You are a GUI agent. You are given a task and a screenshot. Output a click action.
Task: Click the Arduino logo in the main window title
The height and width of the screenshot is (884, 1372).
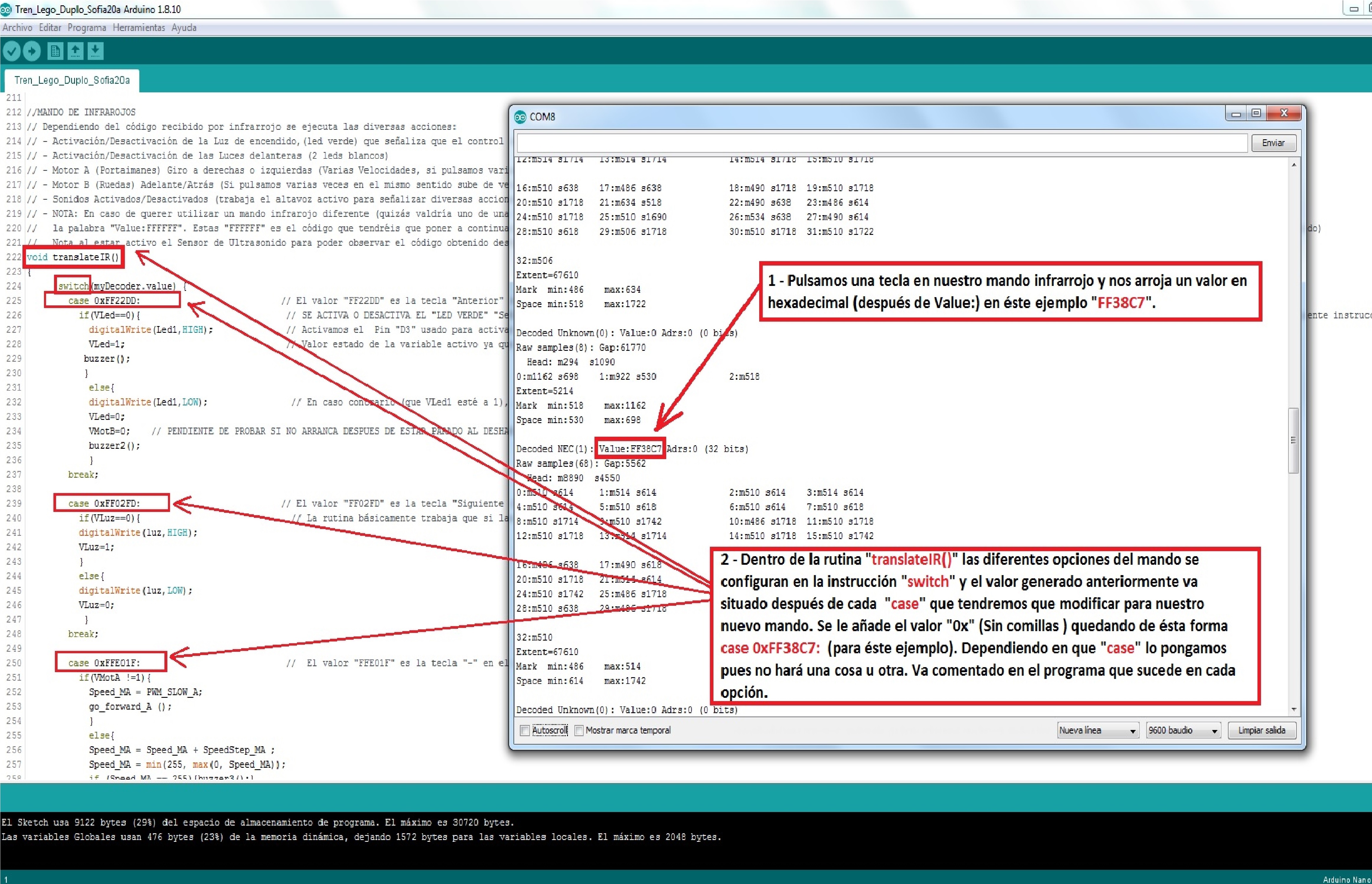(6, 9)
